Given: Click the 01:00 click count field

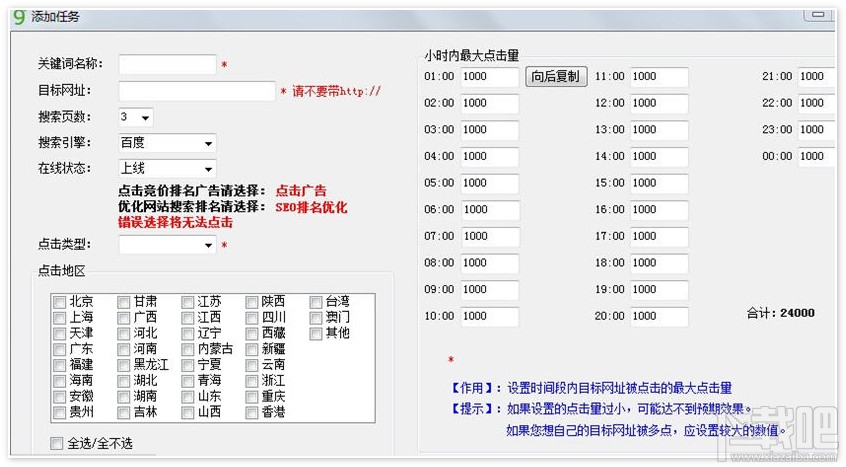Looking at the screenshot, I should coord(490,77).
